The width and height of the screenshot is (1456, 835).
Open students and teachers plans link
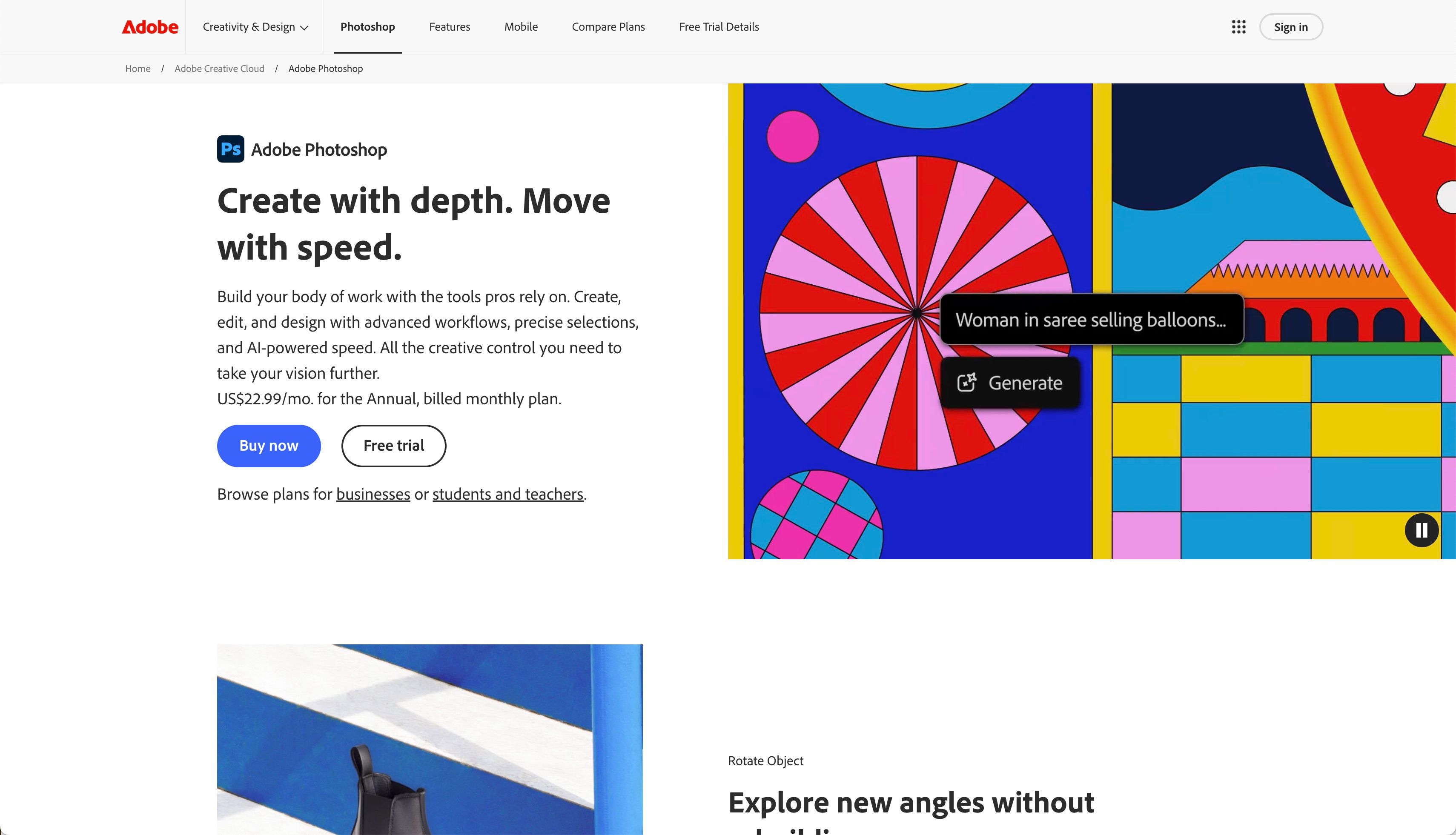tap(508, 495)
